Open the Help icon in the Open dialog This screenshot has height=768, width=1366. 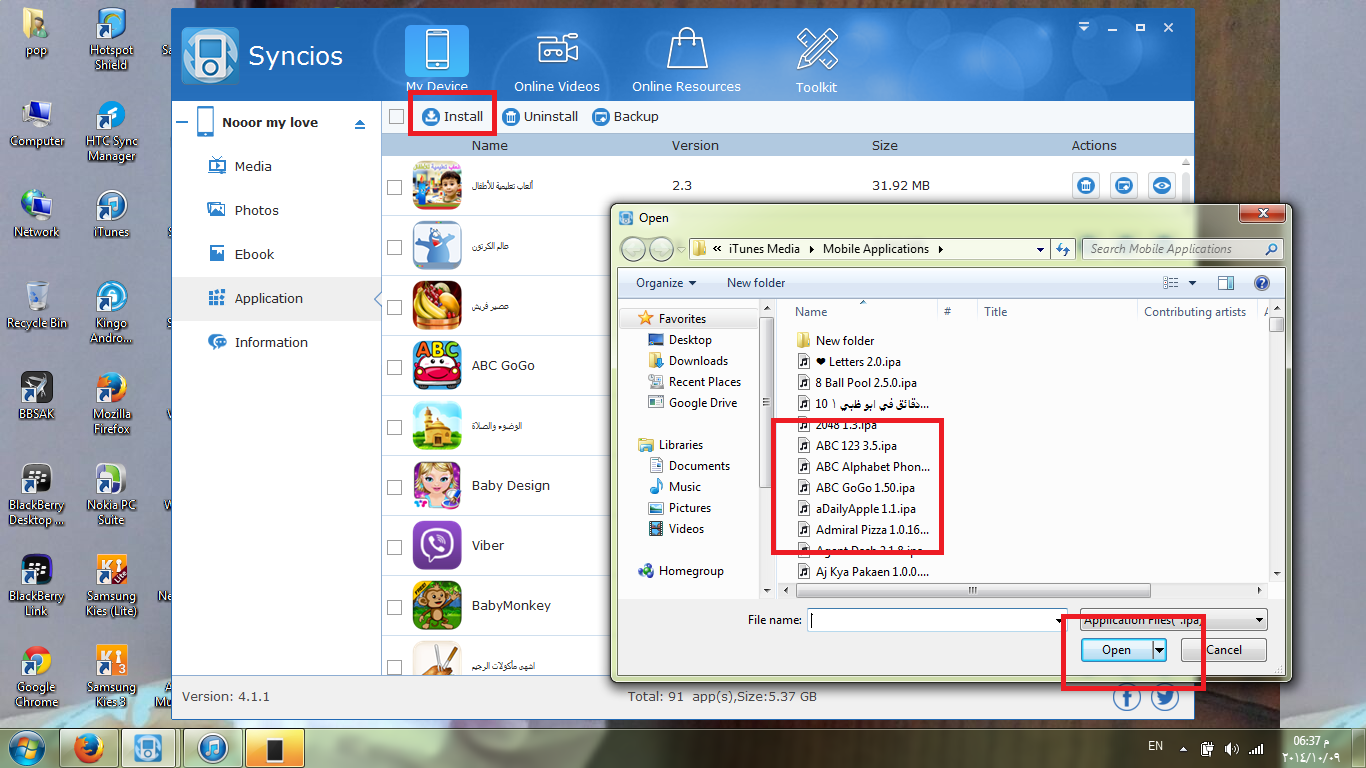[1261, 283]
